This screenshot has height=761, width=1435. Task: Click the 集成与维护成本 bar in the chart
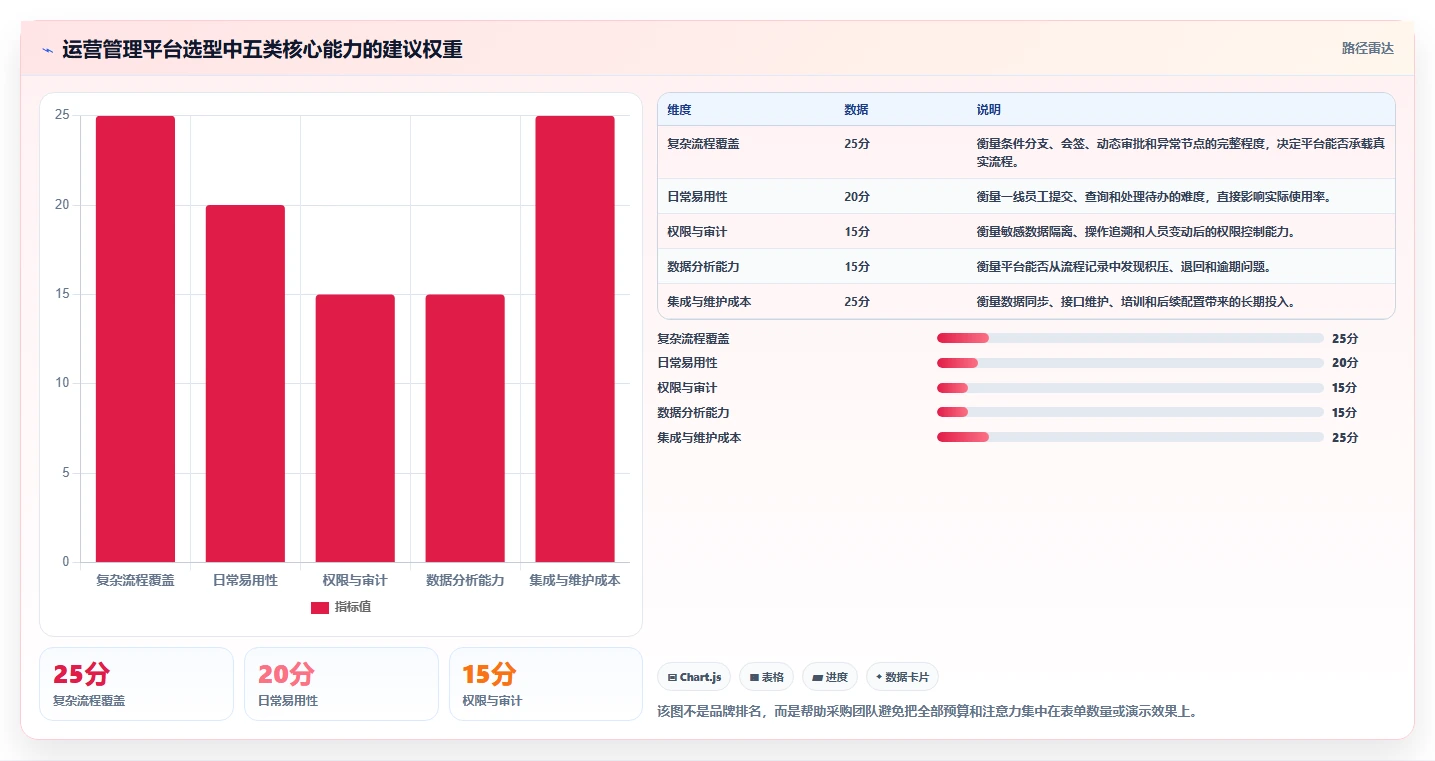tap(575, 339)
